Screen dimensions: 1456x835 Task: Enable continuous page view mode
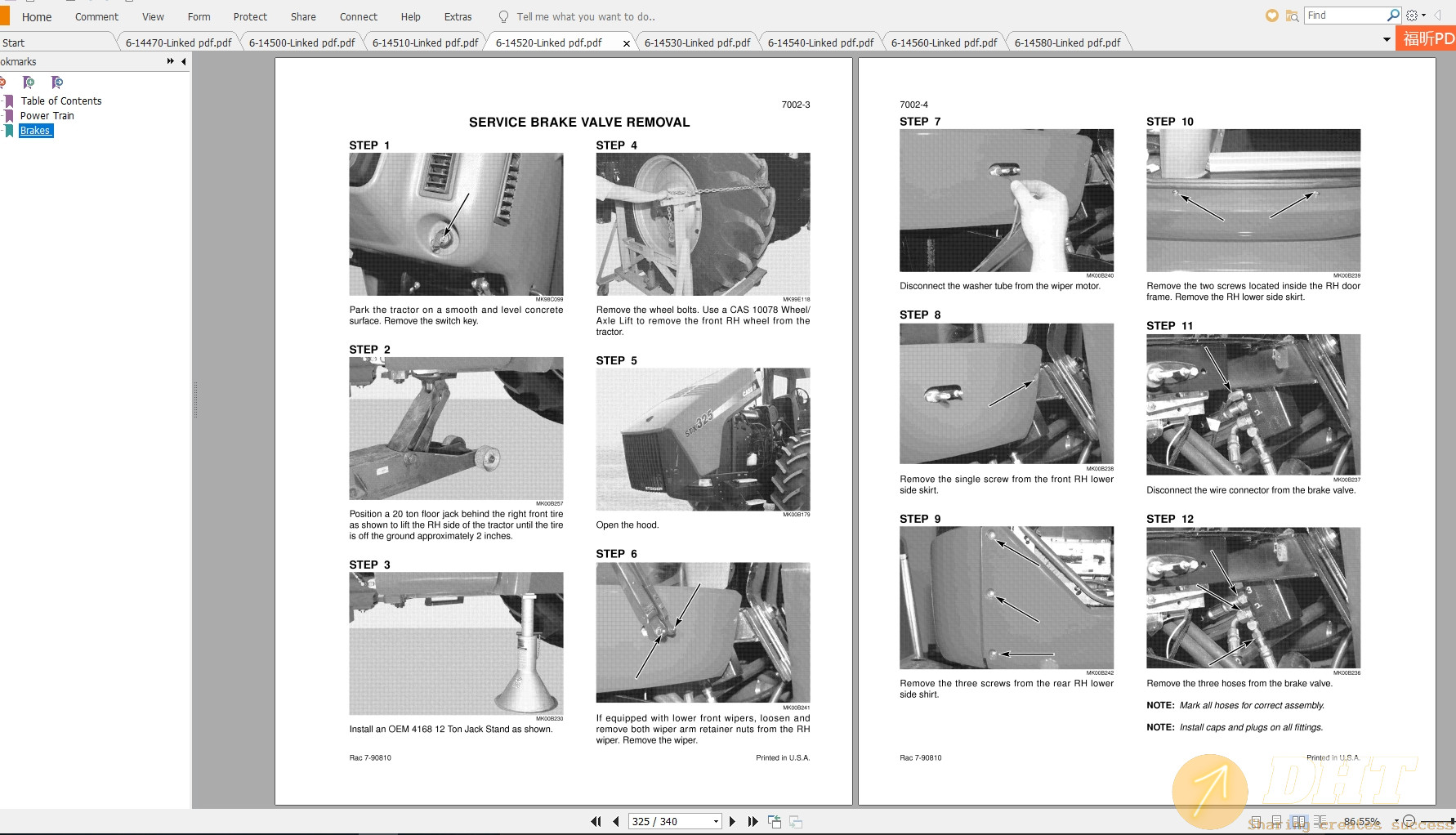click(1276, 822)
